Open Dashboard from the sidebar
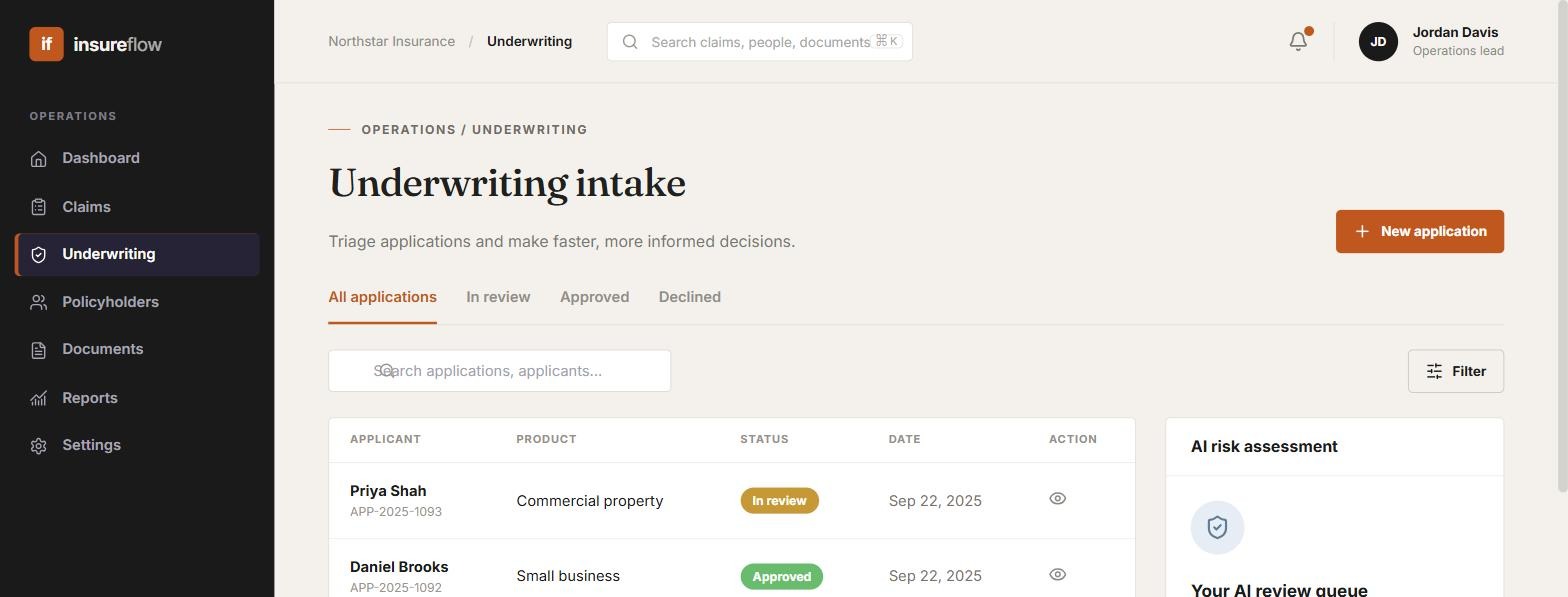Screen dimensions: 1568x597 pos(137,158)
